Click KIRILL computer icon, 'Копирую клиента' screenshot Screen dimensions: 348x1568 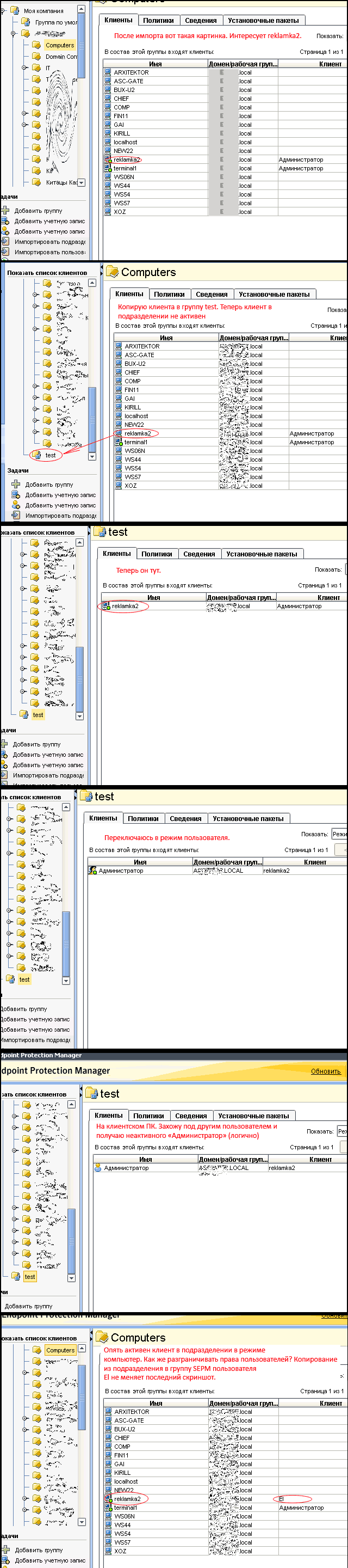pos(119,407)
